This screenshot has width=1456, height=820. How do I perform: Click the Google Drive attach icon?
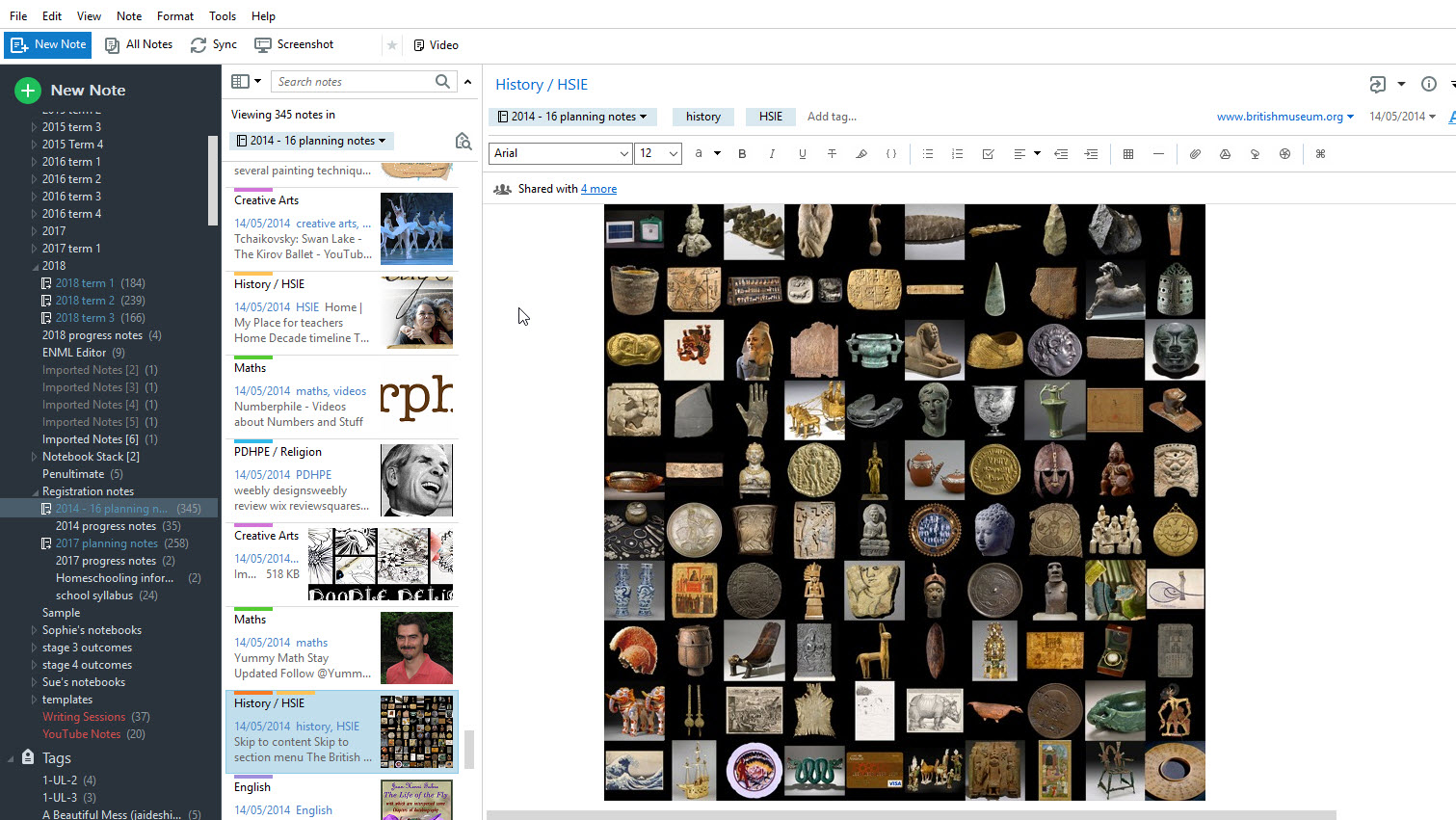point(1225,154)
